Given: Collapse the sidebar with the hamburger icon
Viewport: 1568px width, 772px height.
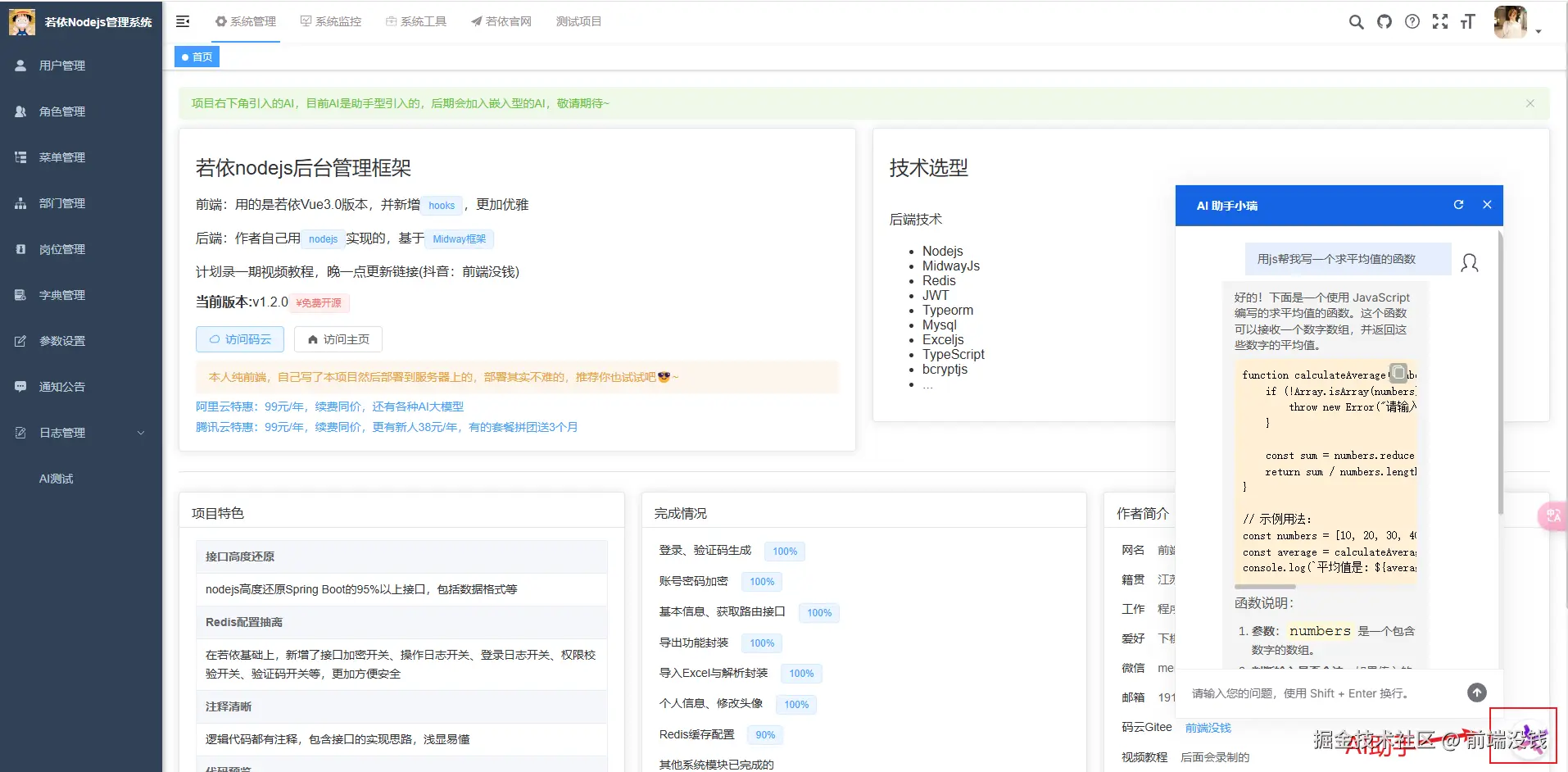Looking at the screenshot, I should 183,21.
